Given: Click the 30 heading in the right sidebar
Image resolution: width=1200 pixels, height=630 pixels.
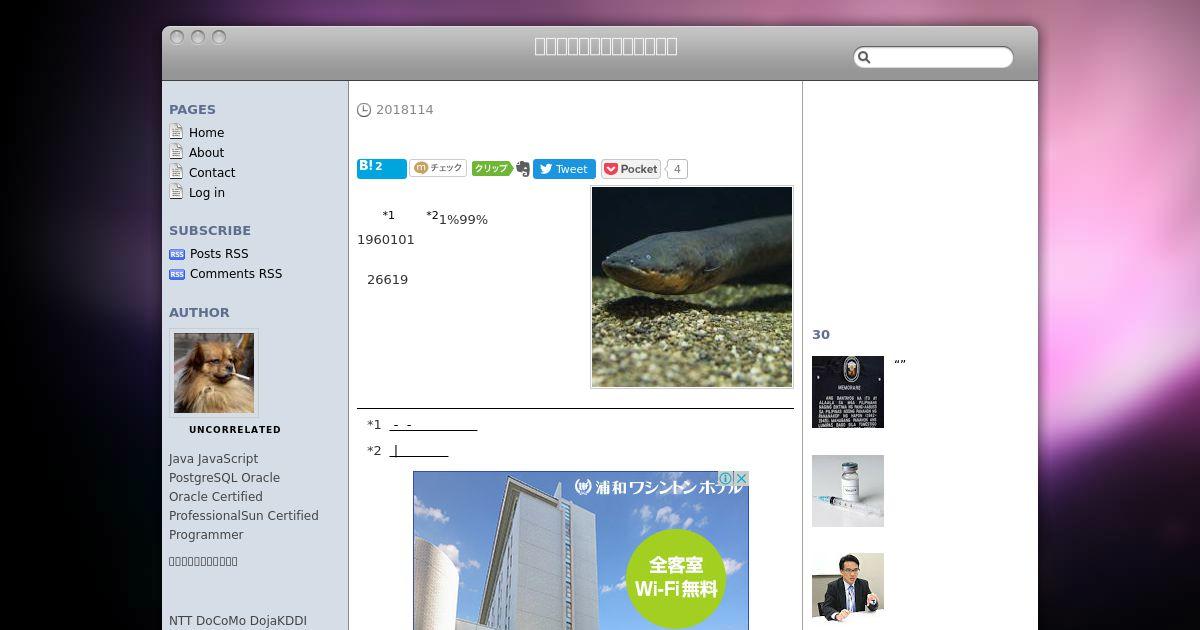Looking at the screenshot, I should 821,335.
